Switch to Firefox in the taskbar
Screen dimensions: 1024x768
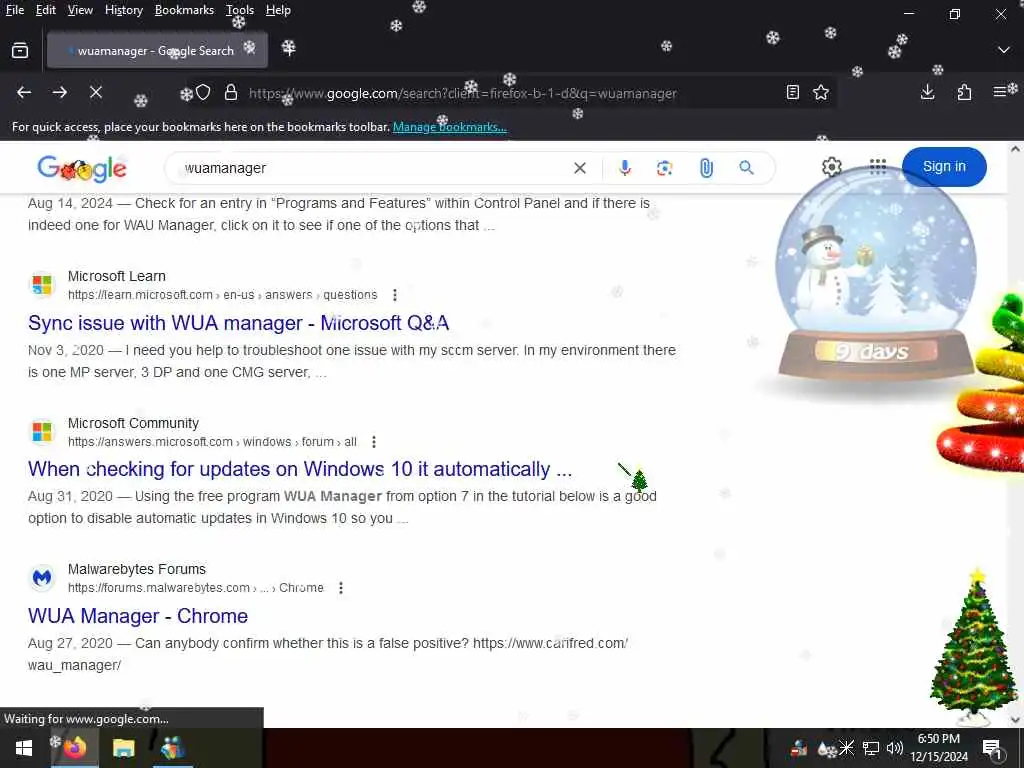point(75,748)
